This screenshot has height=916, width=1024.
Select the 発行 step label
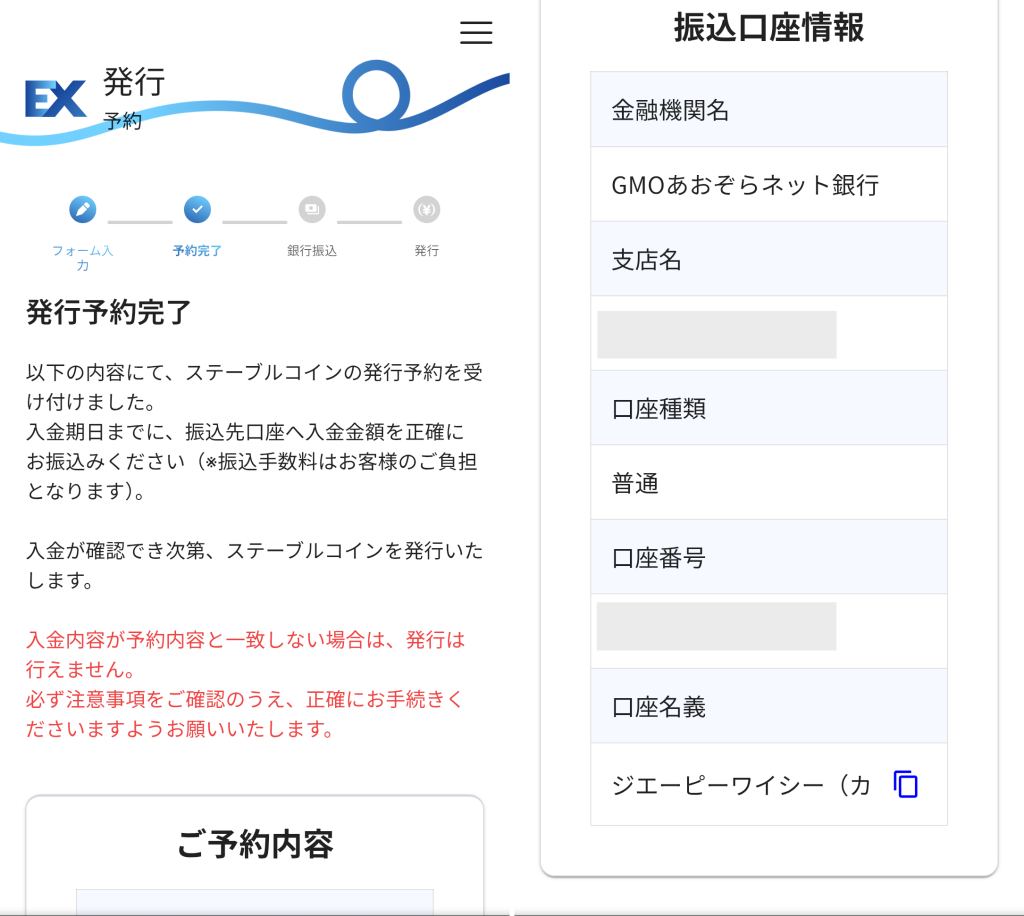coord(427,251)
